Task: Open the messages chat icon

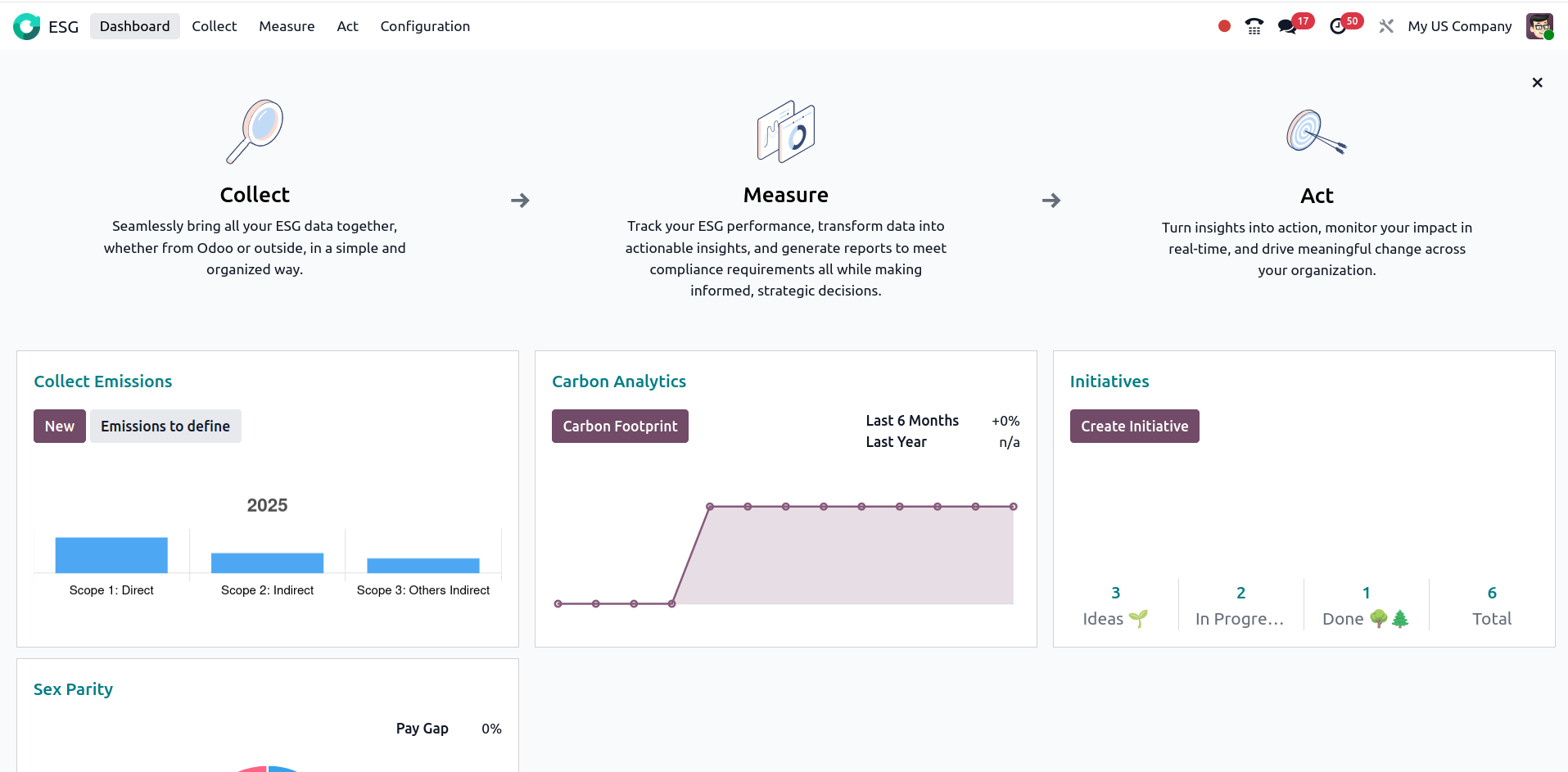Action: tap(1287, 26)
